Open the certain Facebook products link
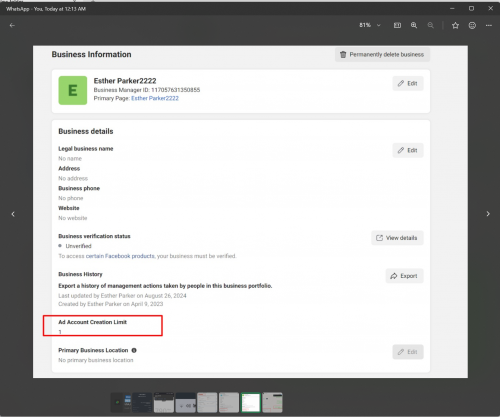 [120, 256]
